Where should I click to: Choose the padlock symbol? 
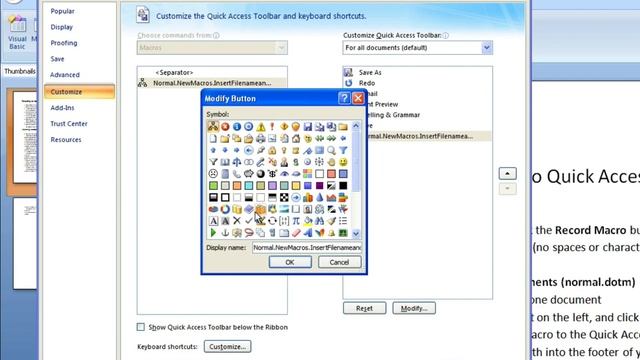pos(272,150)
